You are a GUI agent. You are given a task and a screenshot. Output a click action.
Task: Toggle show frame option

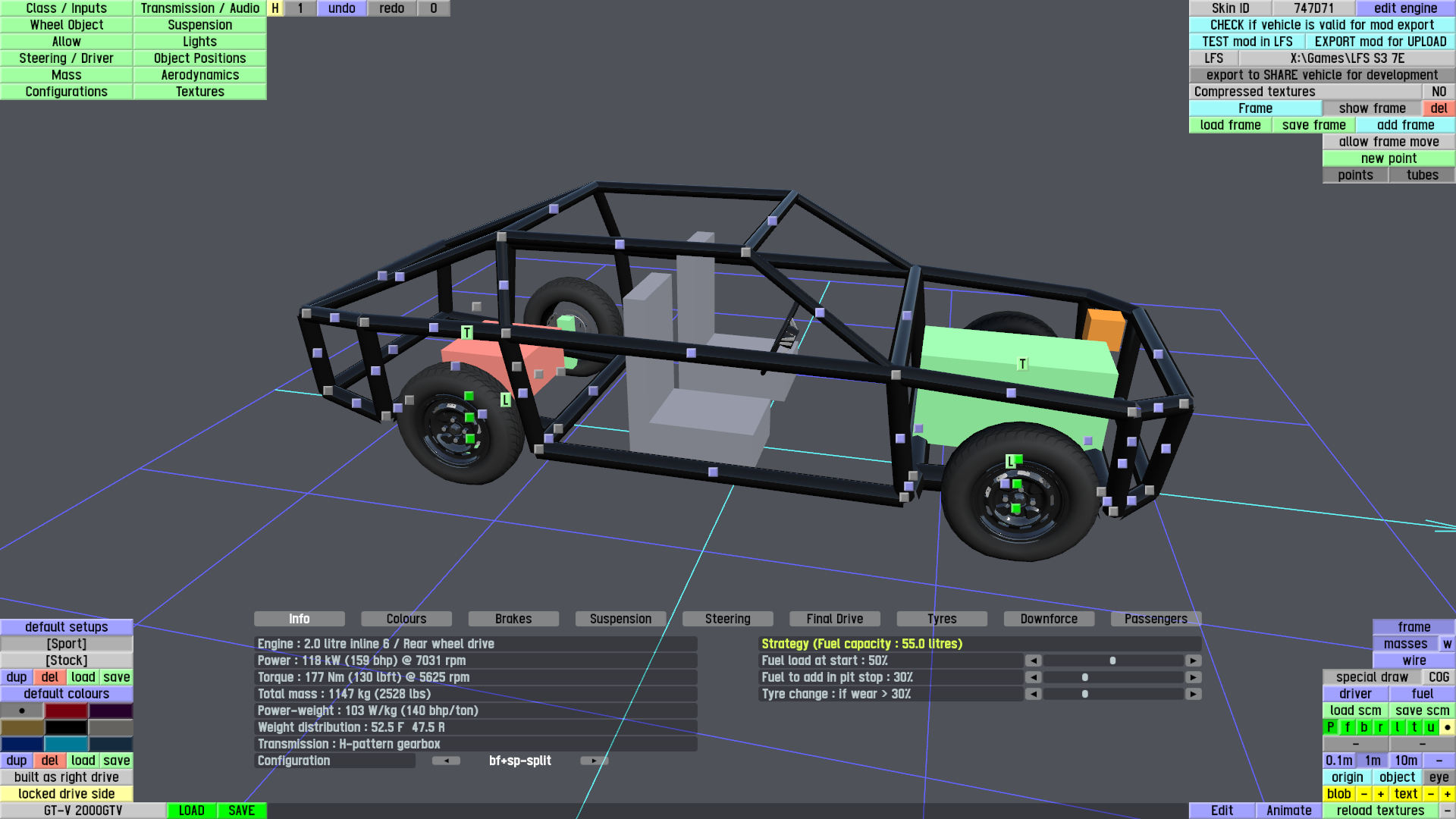click(x=1372, y=108)
